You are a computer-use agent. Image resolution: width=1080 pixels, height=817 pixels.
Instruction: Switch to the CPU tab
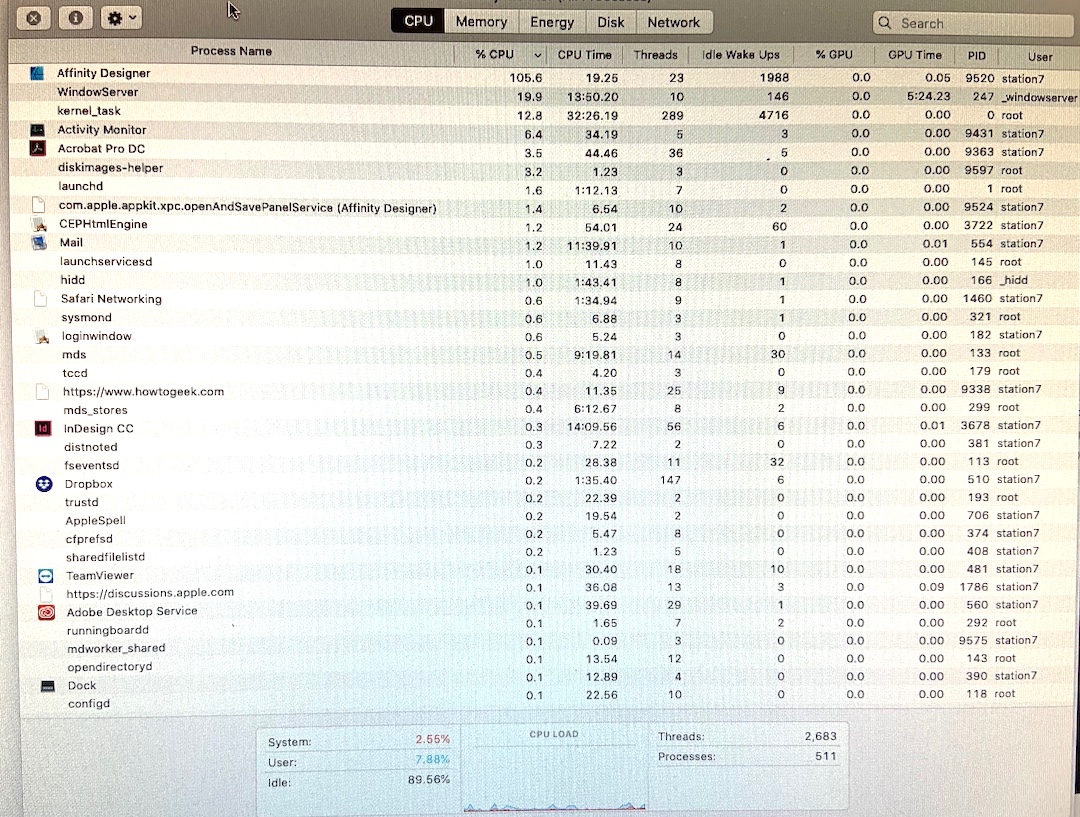pyautogui.click(x=419, y=21)
